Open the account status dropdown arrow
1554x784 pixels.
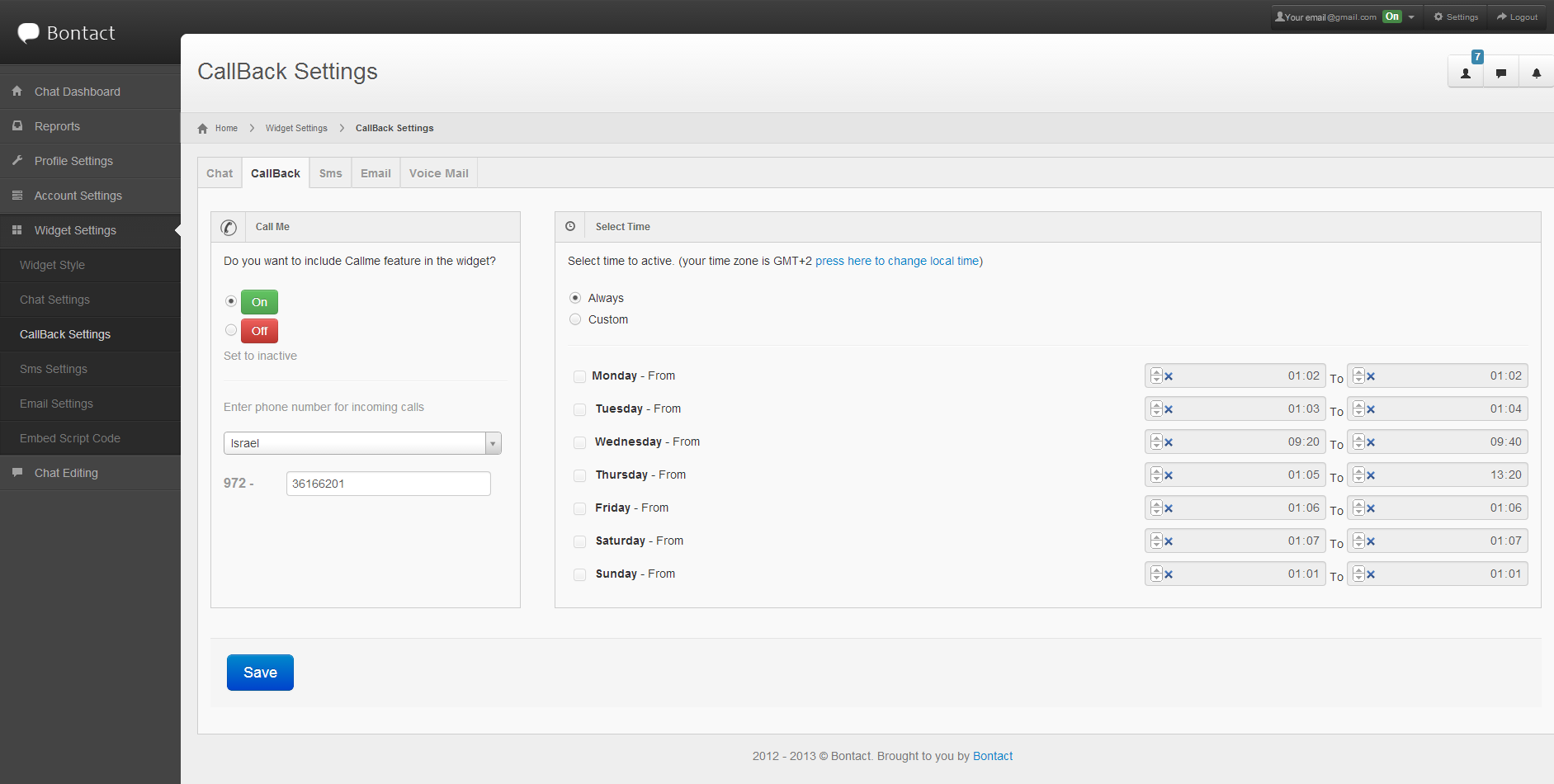[1411, 17]
